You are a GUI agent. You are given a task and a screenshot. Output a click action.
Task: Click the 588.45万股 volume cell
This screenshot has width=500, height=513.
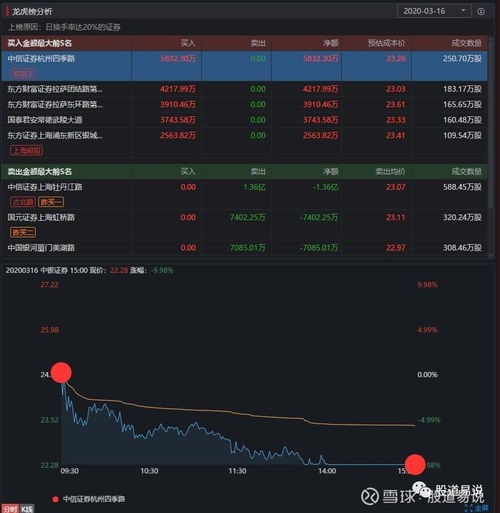462,187
